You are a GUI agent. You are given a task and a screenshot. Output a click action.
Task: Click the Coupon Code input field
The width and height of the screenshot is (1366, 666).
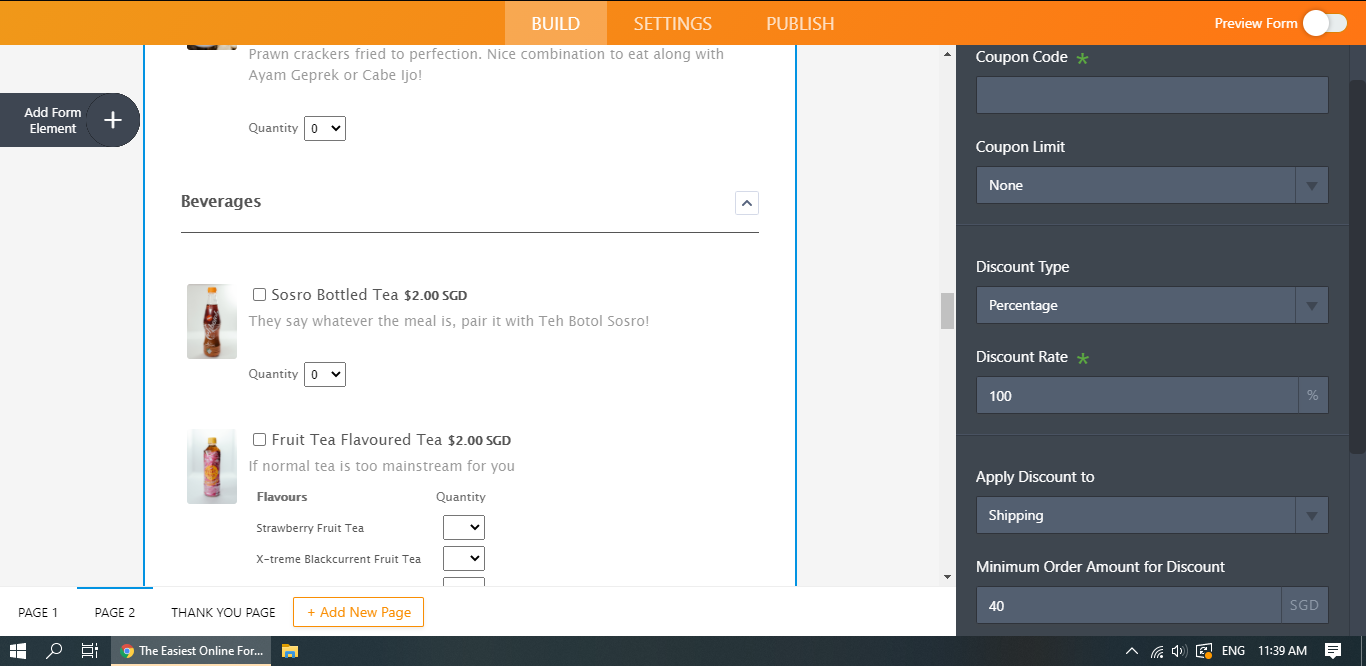click(x=1151, y=94)
